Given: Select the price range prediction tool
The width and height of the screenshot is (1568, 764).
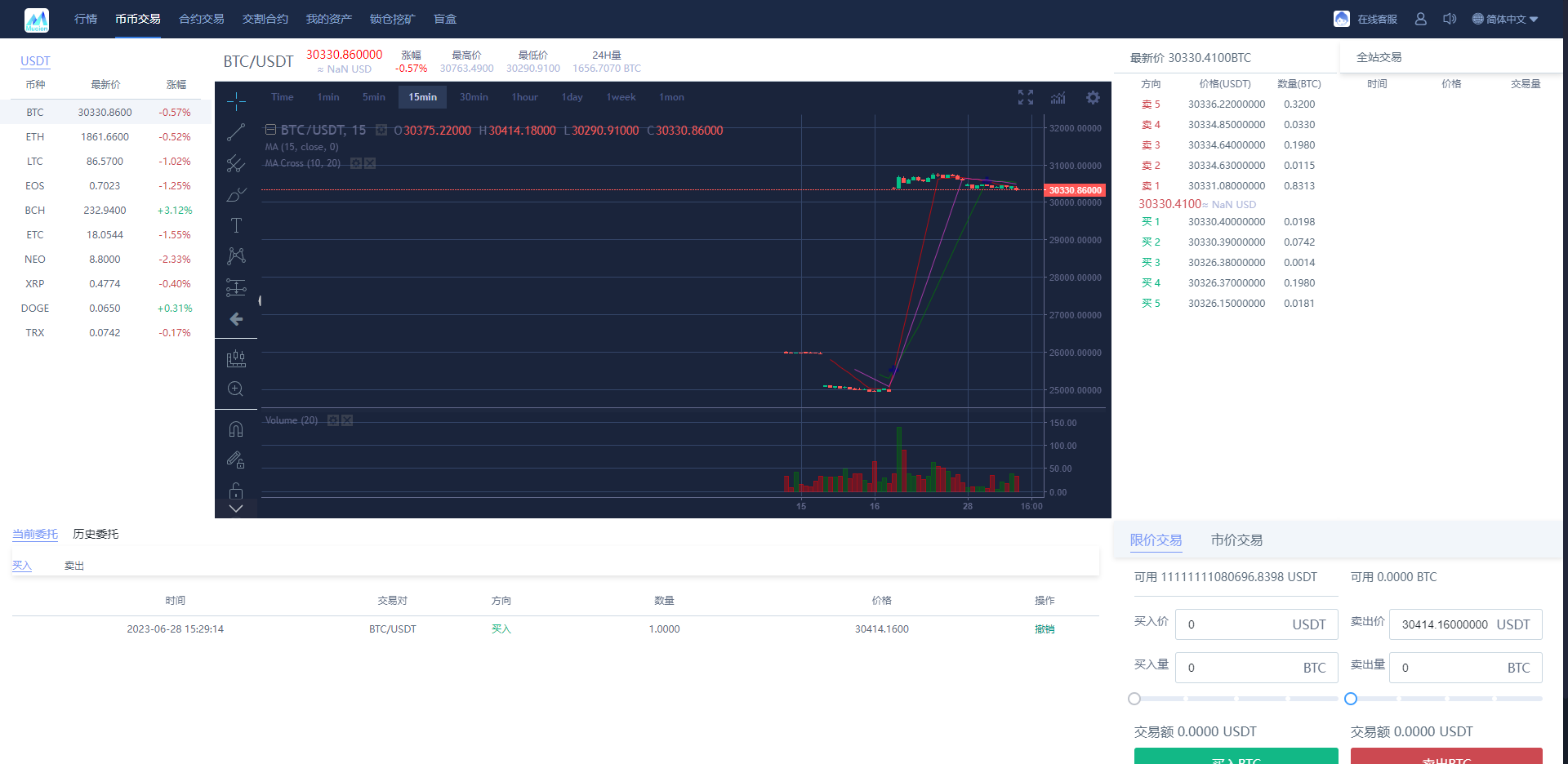Looking at the screenshot, I should tap(236, 287).
